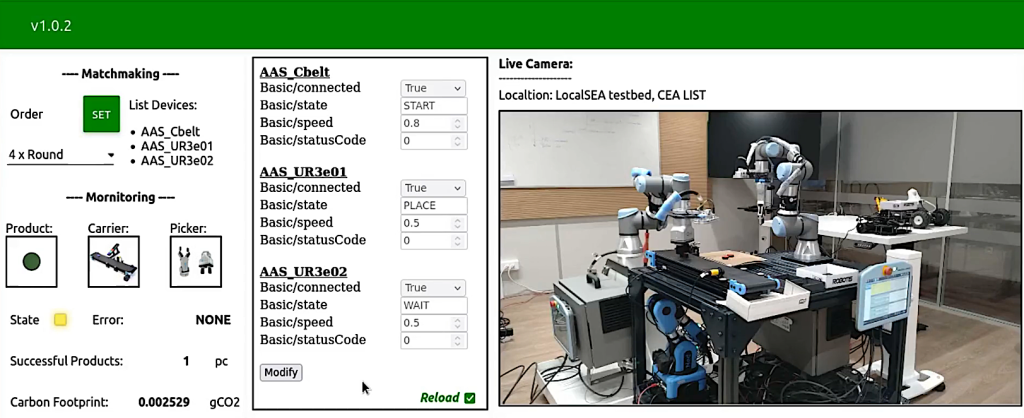Click the AAS_Cbelt section heading
This screenshot has width=1024, height=418.
[x=294, y=72]
